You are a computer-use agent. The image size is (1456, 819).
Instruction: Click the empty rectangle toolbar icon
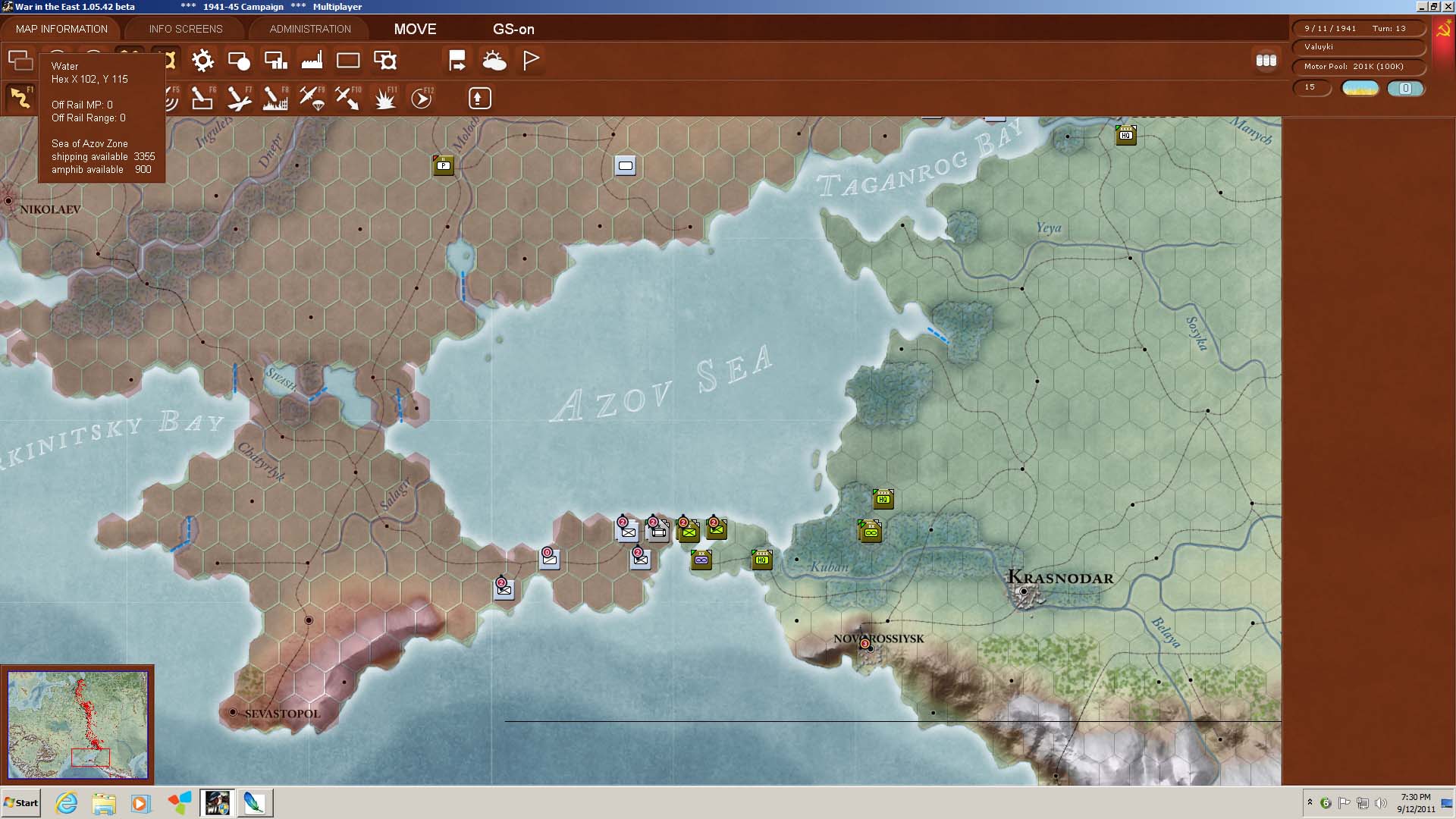tap(348, 61)
